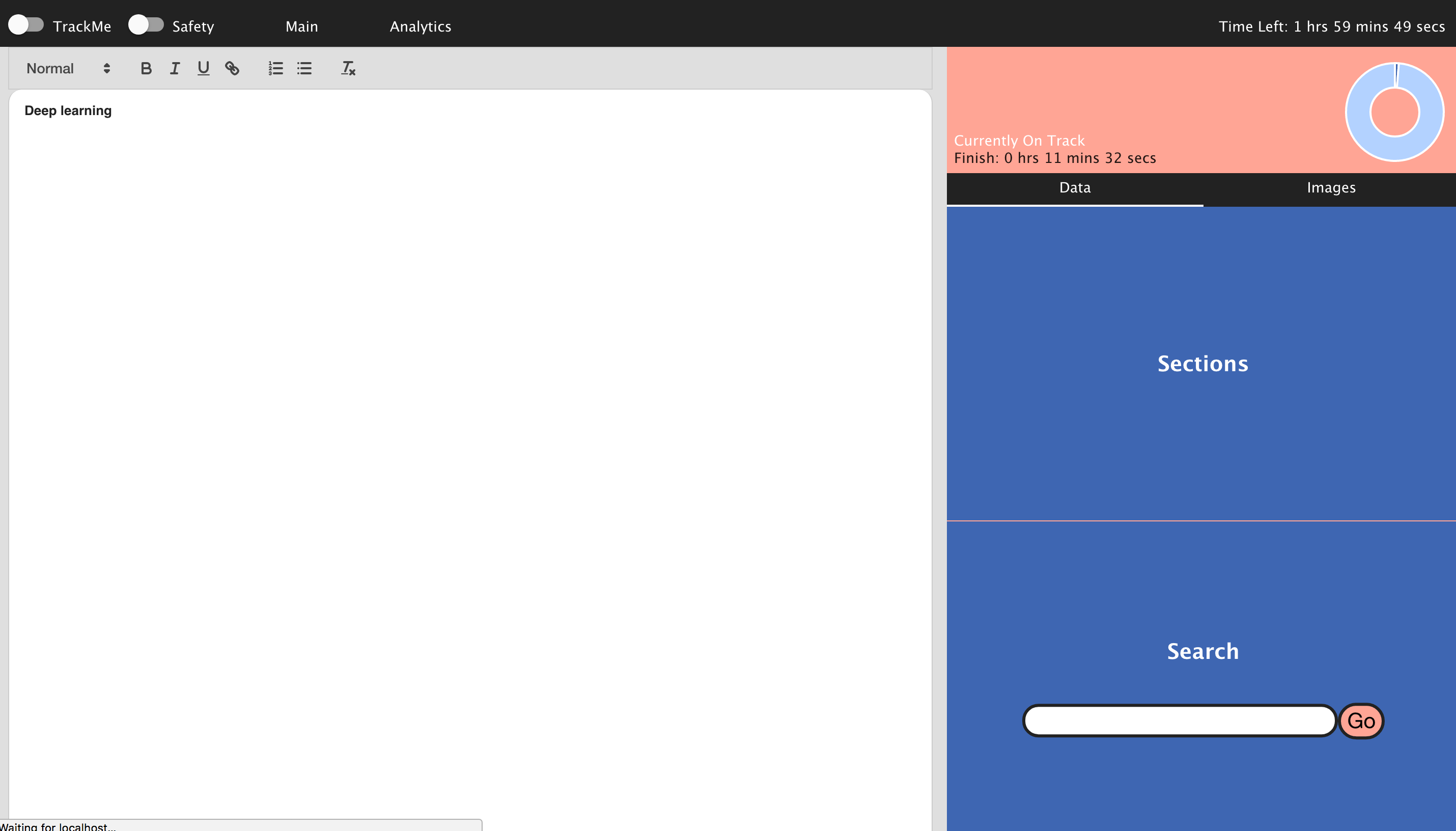
Task: Turn on the Safety toggle
Action: [146, 25]
